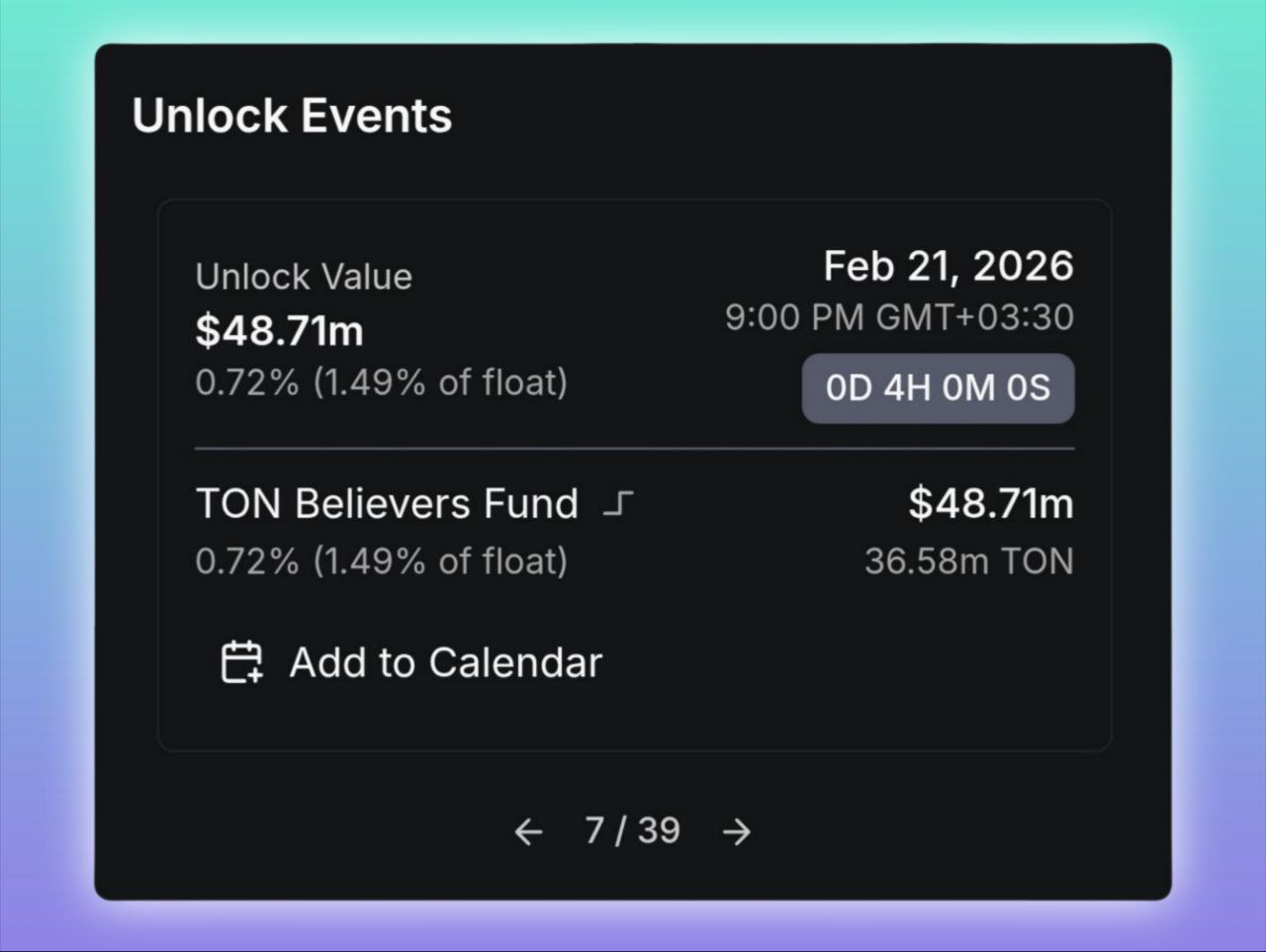Screen dimensions: 1266x952
Task: Click the Unlock Value label
Action: click(304, 277)
